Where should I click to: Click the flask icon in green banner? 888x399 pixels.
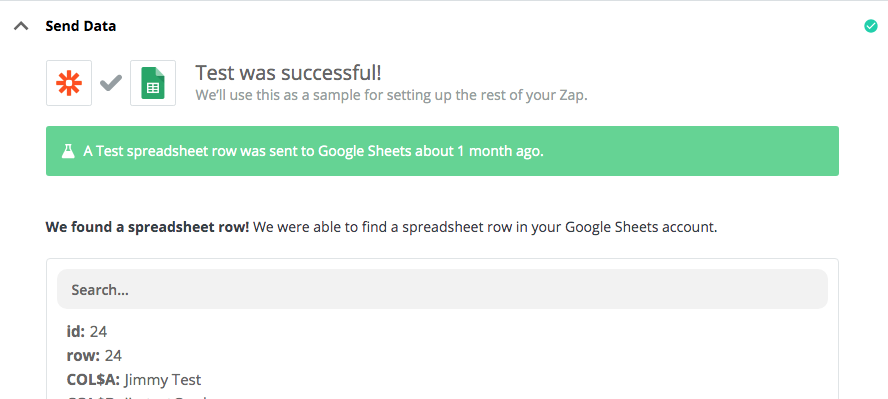[68, 151]
